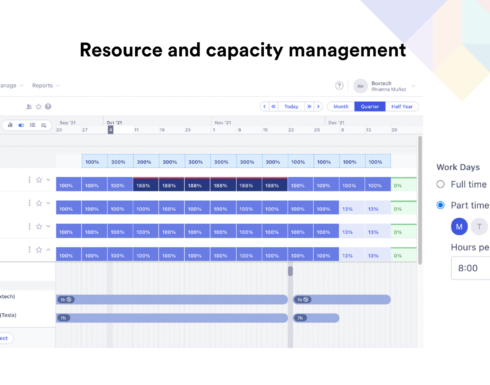Click the longer Tesla 7h allocation bar

click(x=172, y=318)
